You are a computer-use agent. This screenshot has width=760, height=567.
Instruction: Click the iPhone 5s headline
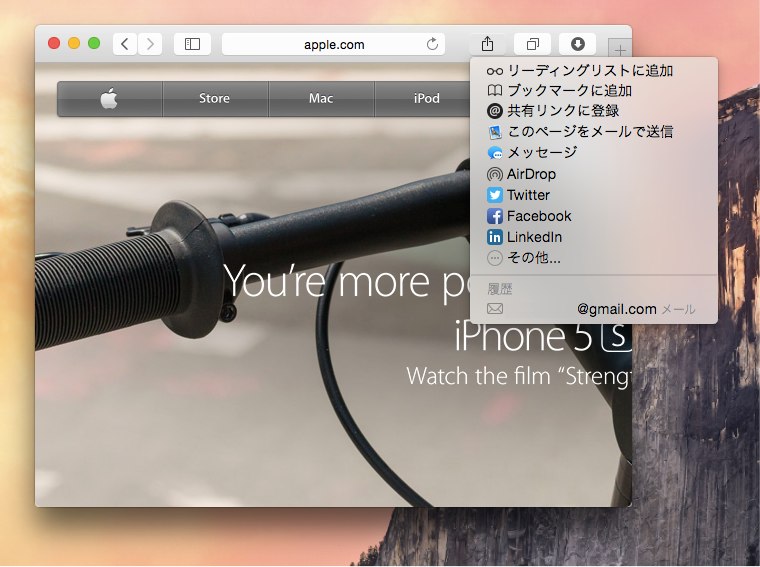(543, 336)
